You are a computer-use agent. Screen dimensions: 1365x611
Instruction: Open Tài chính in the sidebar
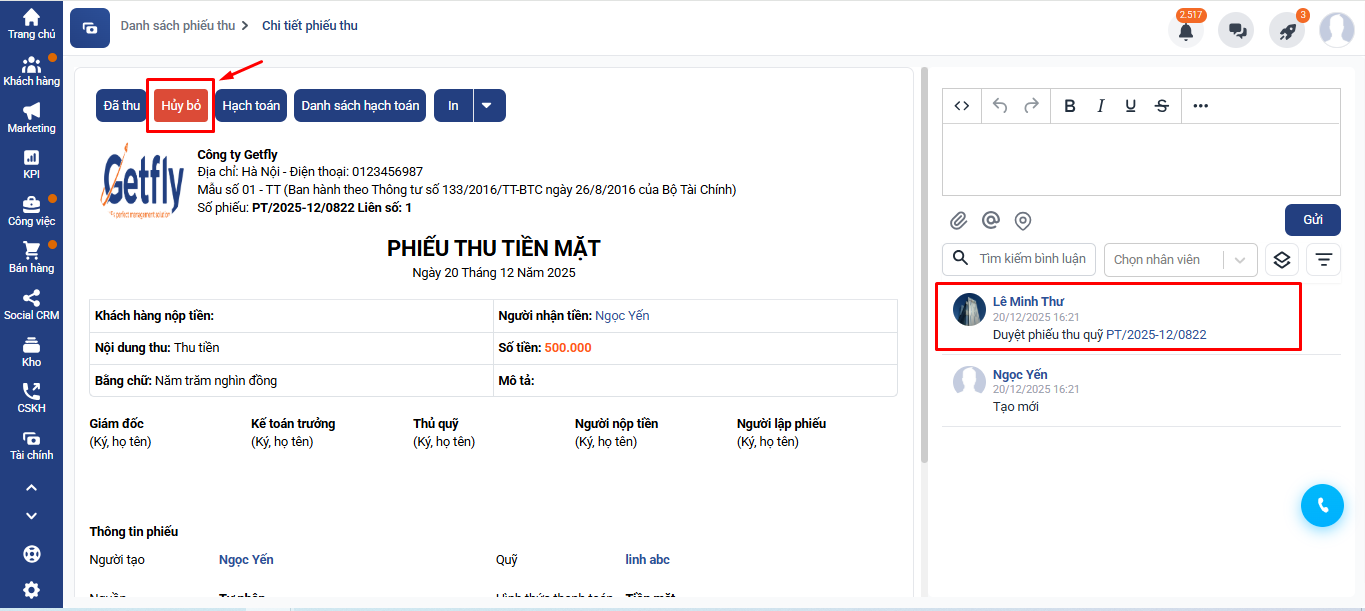pyautogui.click(x=31, y=445)
